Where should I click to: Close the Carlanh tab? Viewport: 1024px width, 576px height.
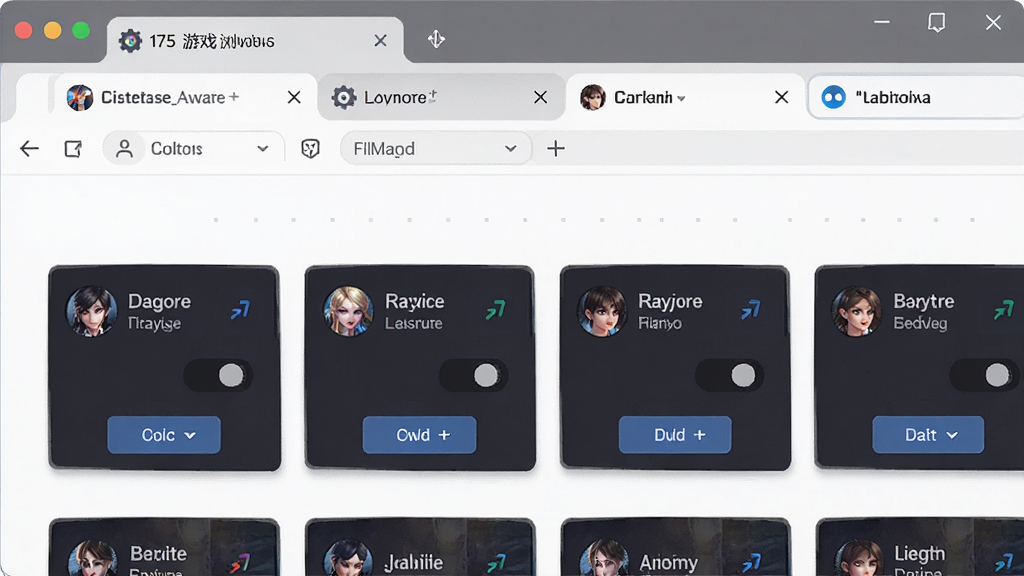(x=781, y=97)
